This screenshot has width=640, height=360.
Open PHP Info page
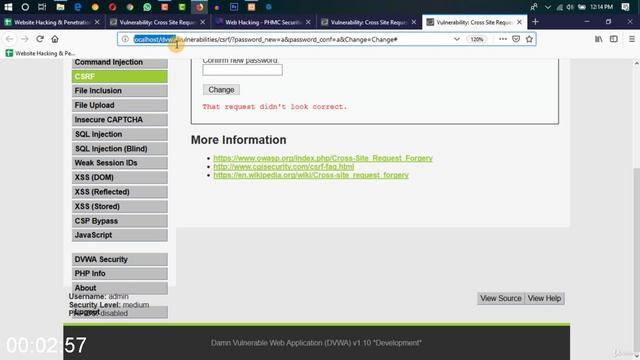click(x=120, y=273)
